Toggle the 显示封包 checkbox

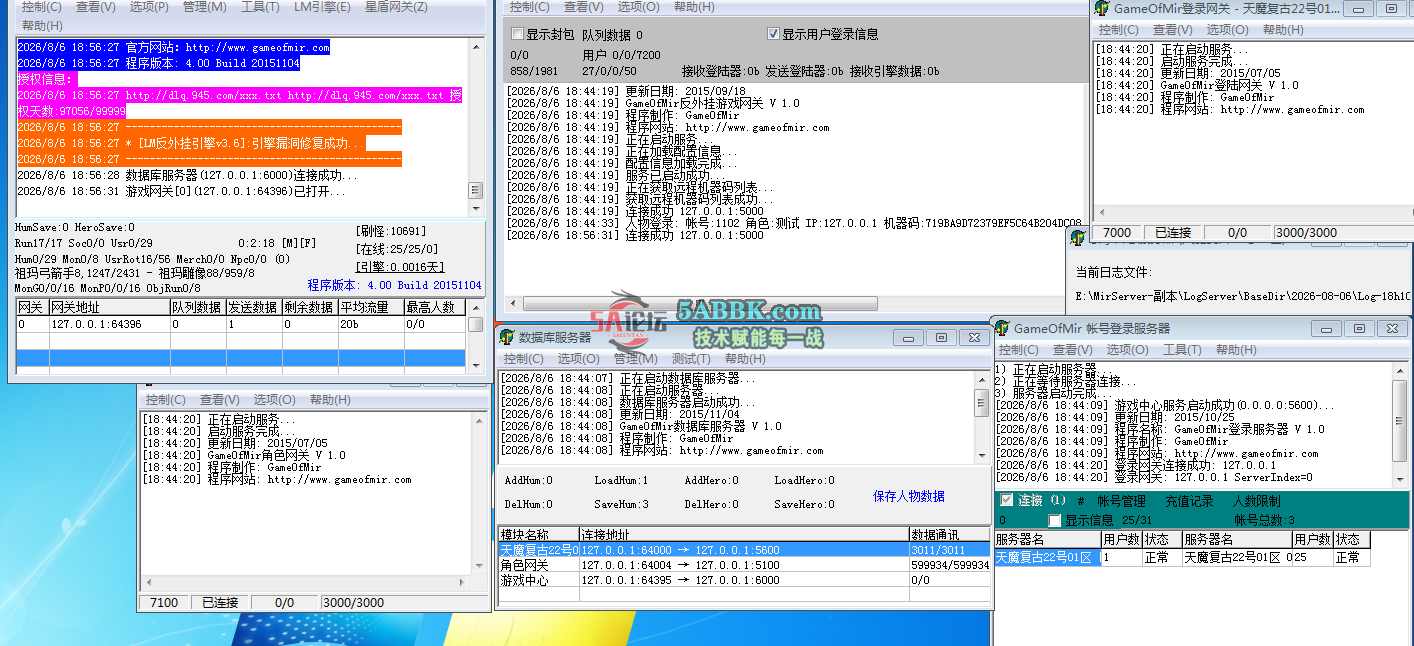click(517, 34)
